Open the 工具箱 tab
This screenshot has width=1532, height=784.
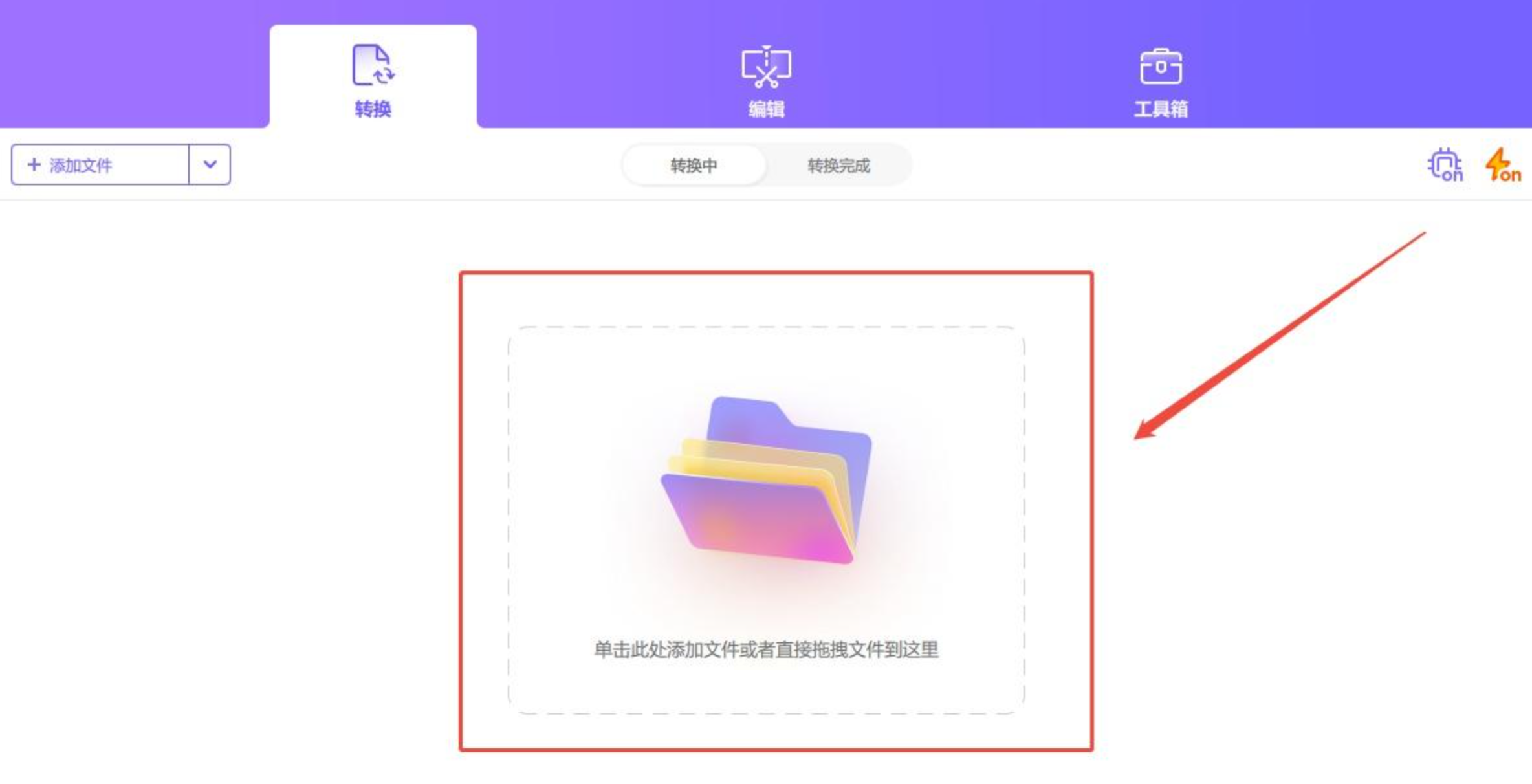[x=1161, y=109]
